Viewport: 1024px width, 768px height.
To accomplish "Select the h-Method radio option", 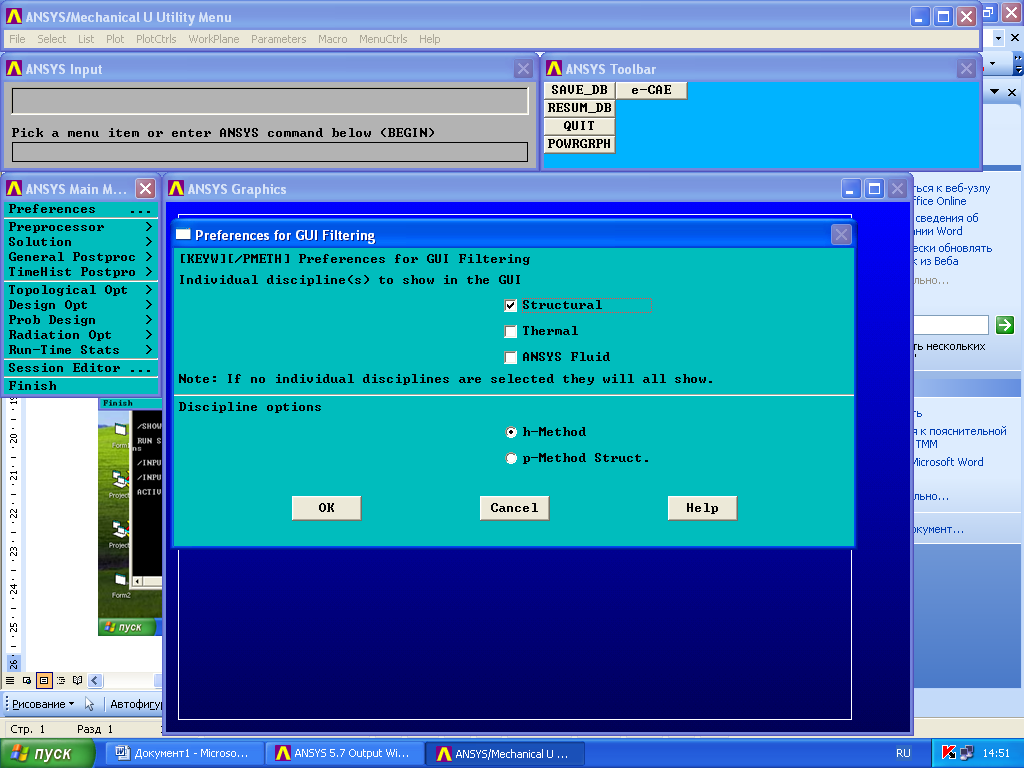I will [x=511, y=432].
